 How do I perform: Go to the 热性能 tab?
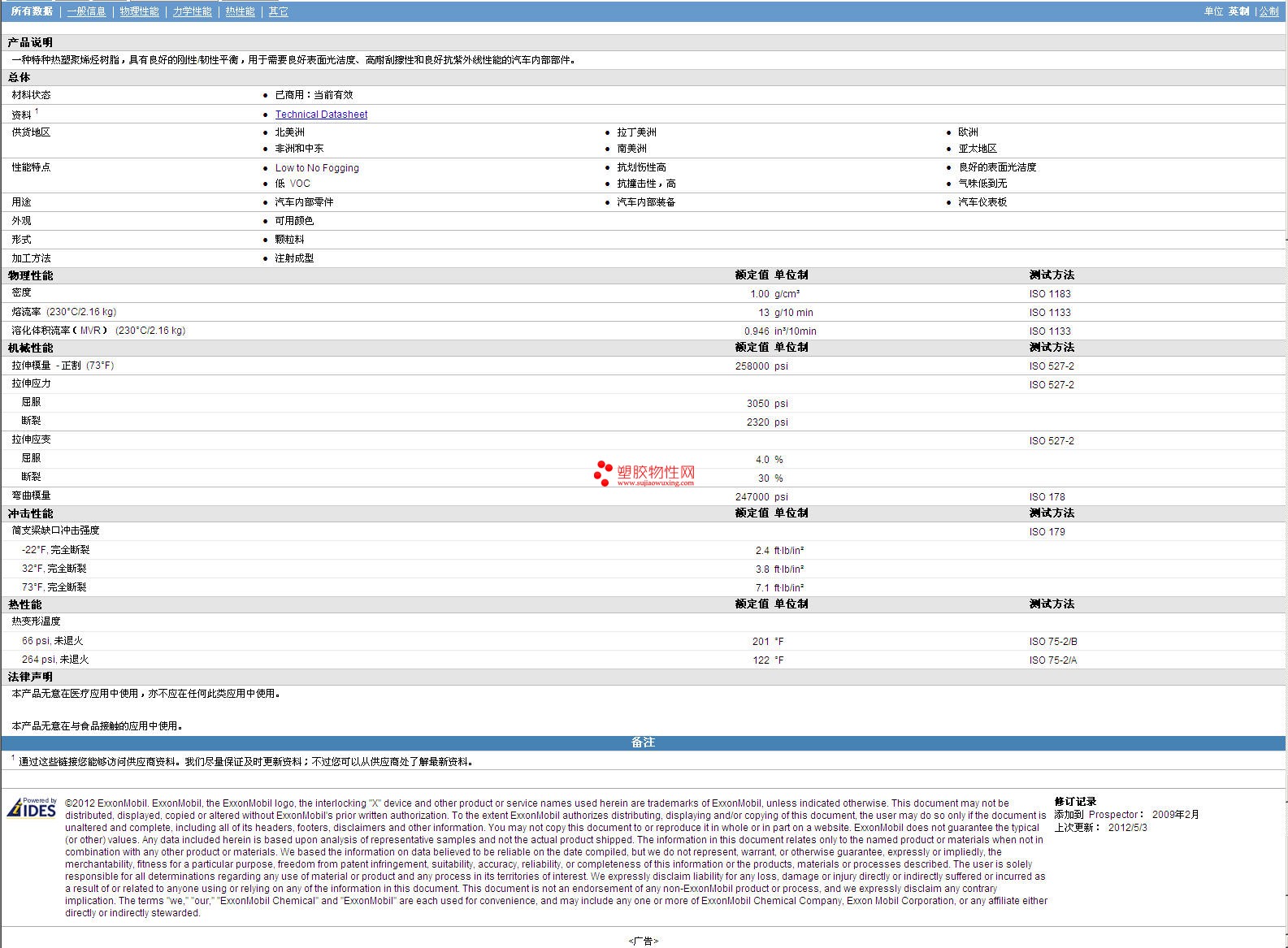point(240,11)
